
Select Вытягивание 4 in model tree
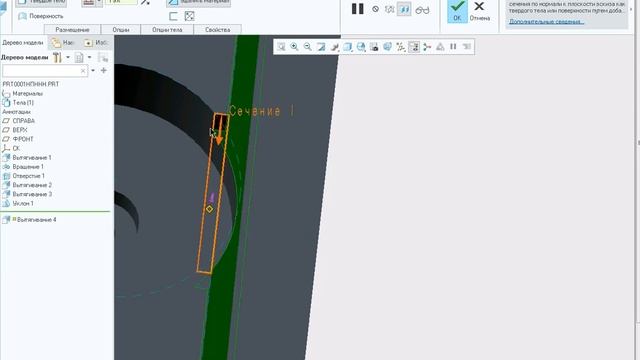tap(29, 220)
